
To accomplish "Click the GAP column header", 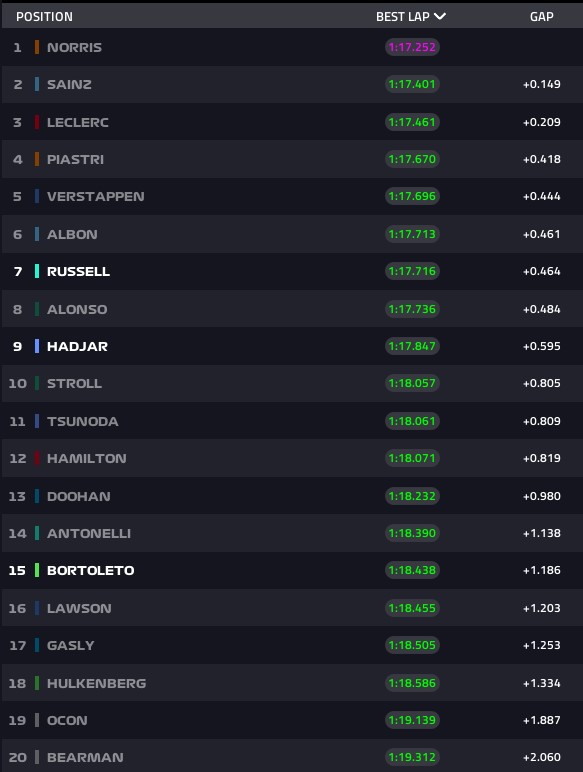I will tap(542, 17).
